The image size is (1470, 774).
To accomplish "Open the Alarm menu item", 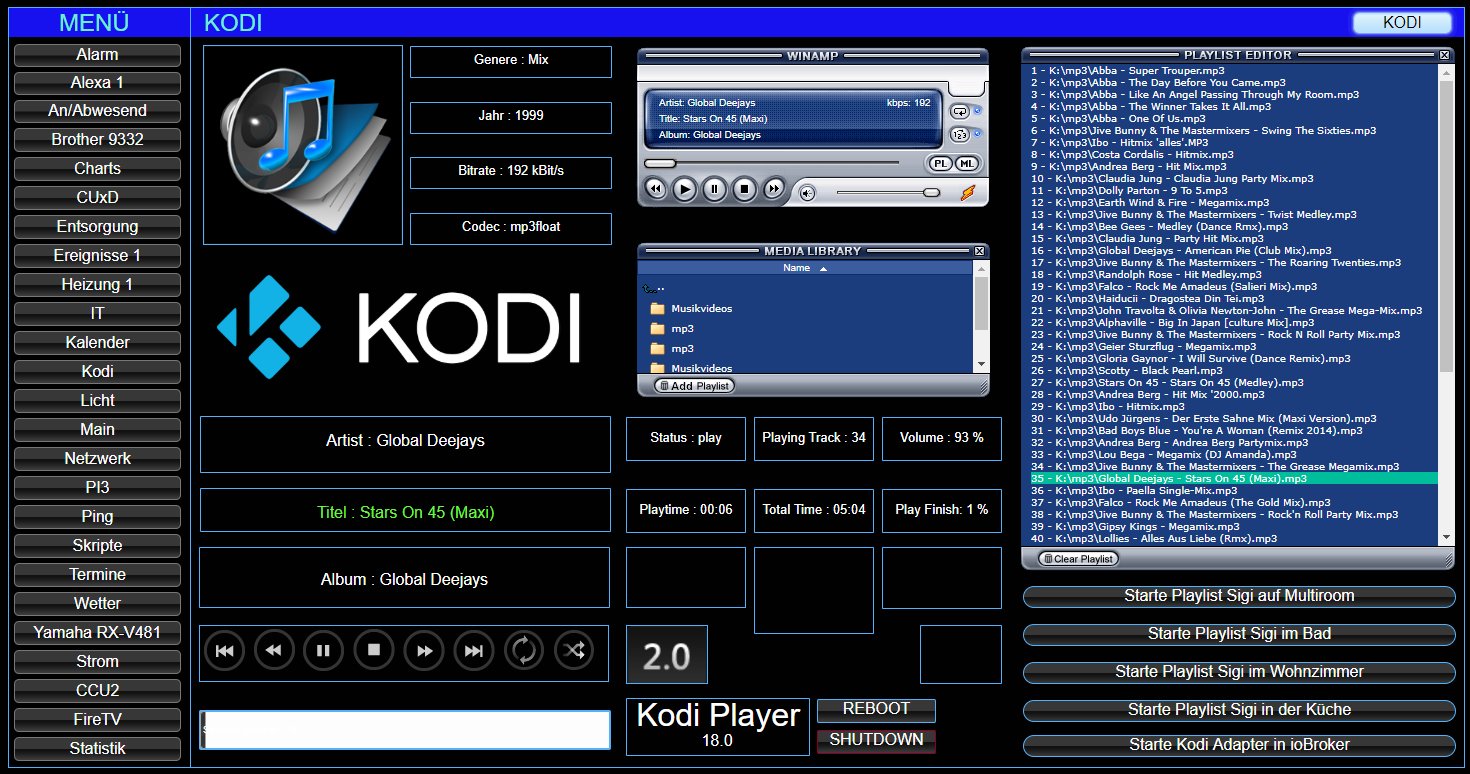I will point(97,55).
